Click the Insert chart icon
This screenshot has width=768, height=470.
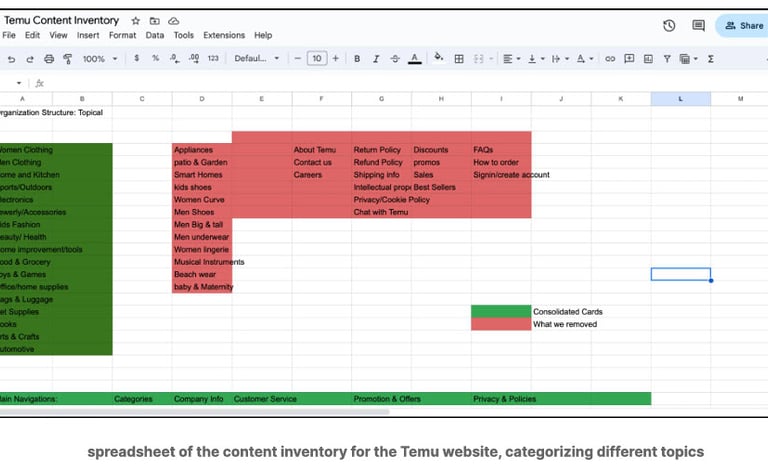(648, 59)
